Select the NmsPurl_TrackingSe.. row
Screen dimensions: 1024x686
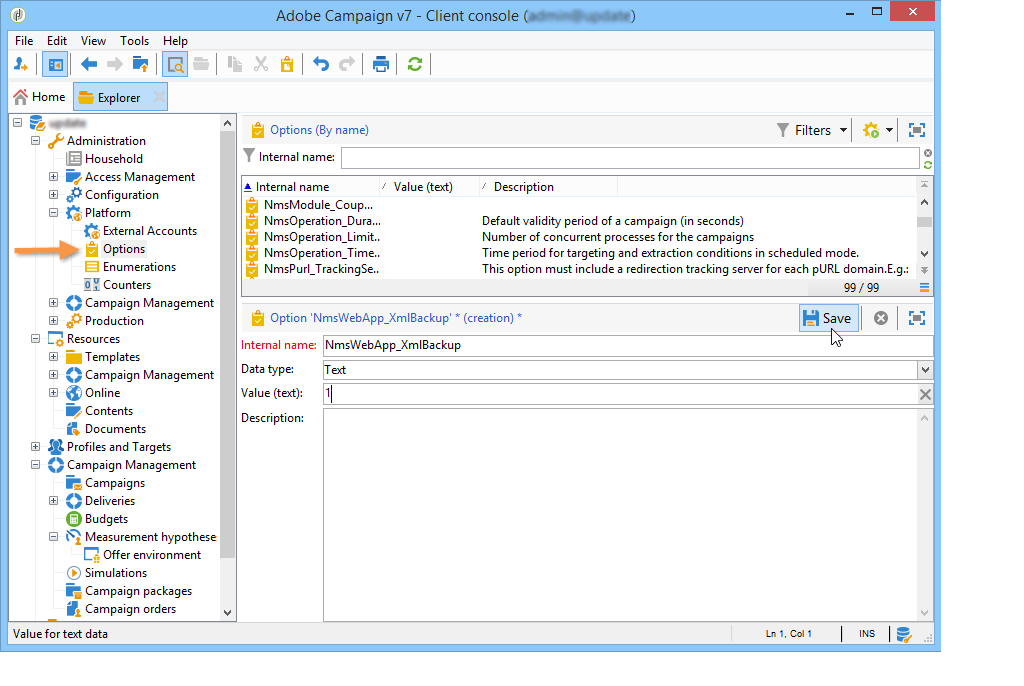pyautogui.click(x=580, y=269)
